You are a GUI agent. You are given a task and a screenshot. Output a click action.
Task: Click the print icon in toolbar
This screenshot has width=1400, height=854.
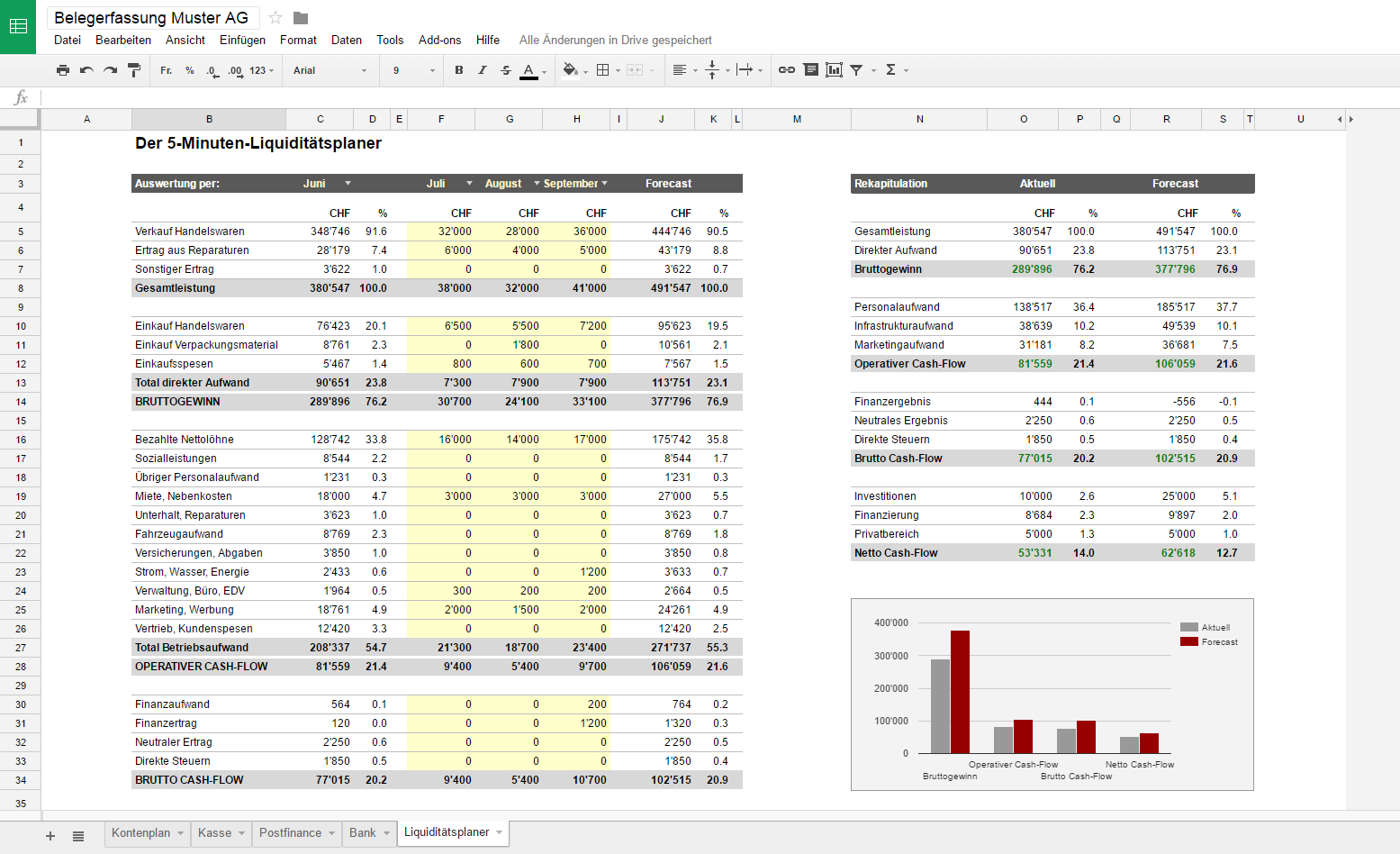[62, 70]
